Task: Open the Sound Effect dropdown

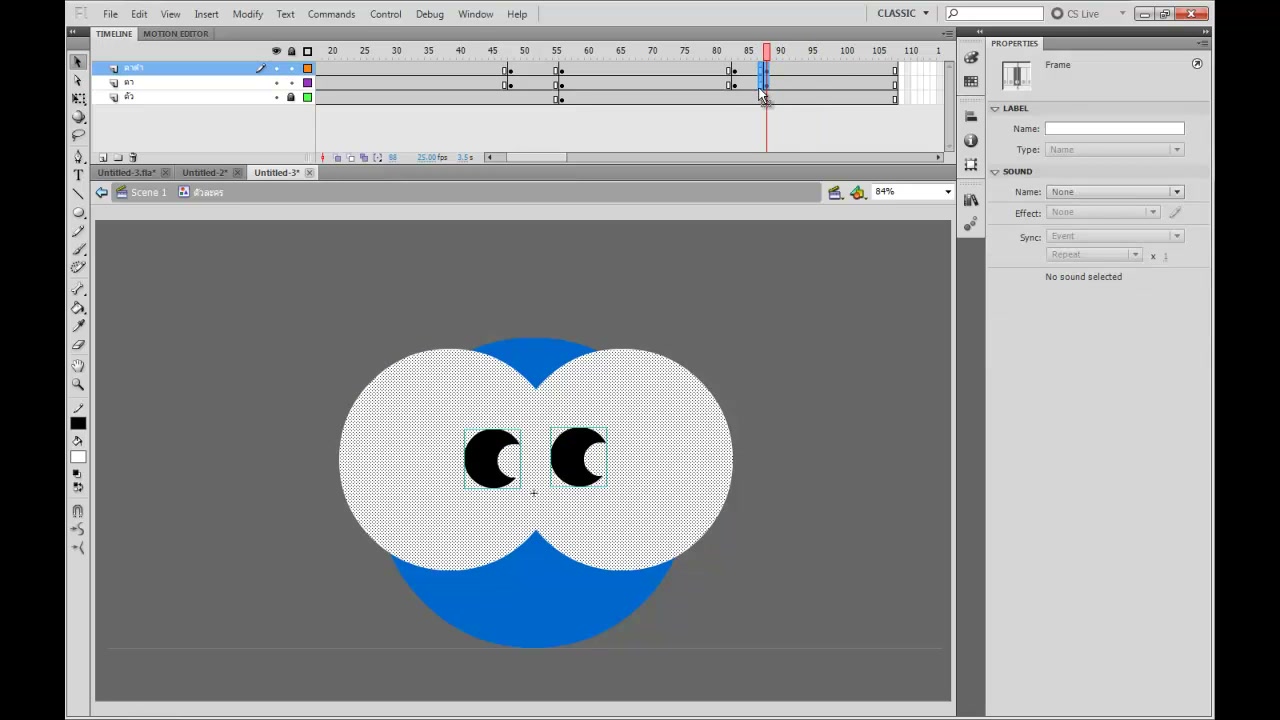Action: pos(1104,213)
